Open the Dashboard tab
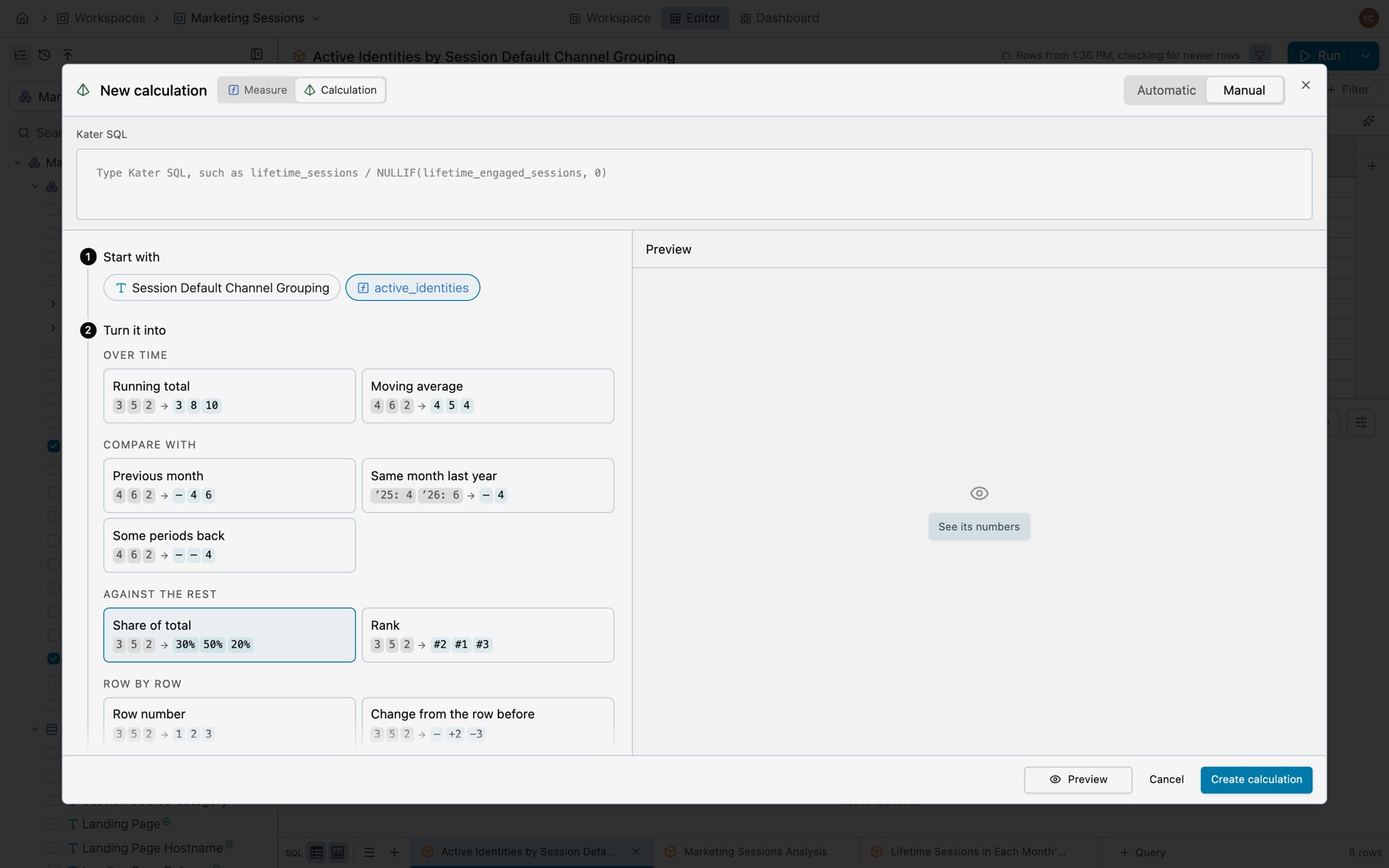The width and height of the screenshot is (1389, 868). tap(779, 18)
